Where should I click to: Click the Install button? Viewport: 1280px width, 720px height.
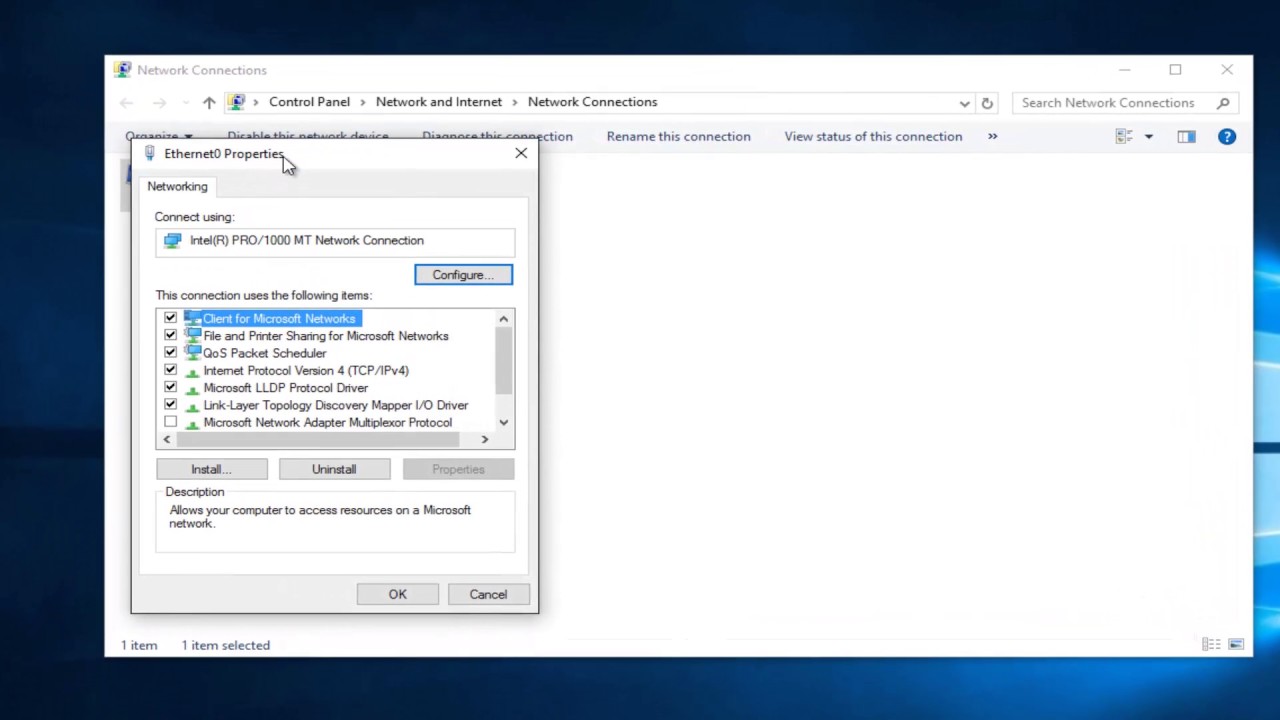point(211,469)
